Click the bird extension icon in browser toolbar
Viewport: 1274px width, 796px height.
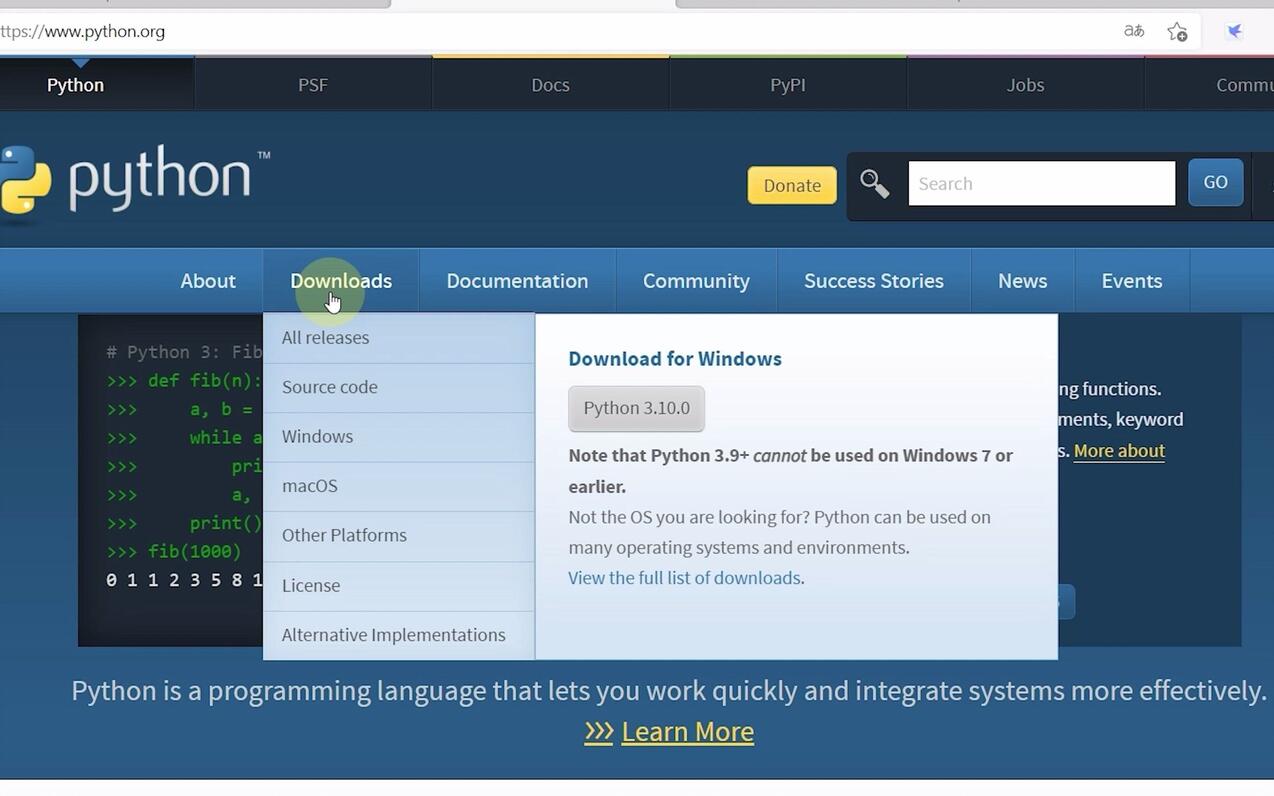(x=1235, y=31)
